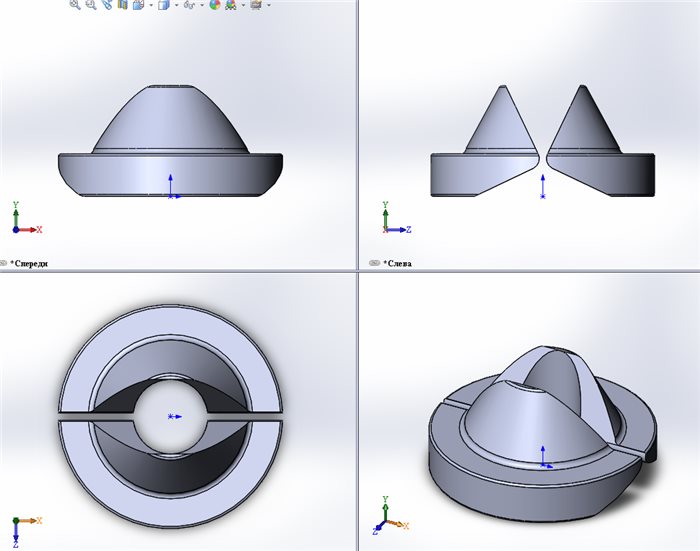The width and height of the screenshot is (700, 551).
Task: Expand the Display Style dropdown arrow
Action: [x=176, y=5]
